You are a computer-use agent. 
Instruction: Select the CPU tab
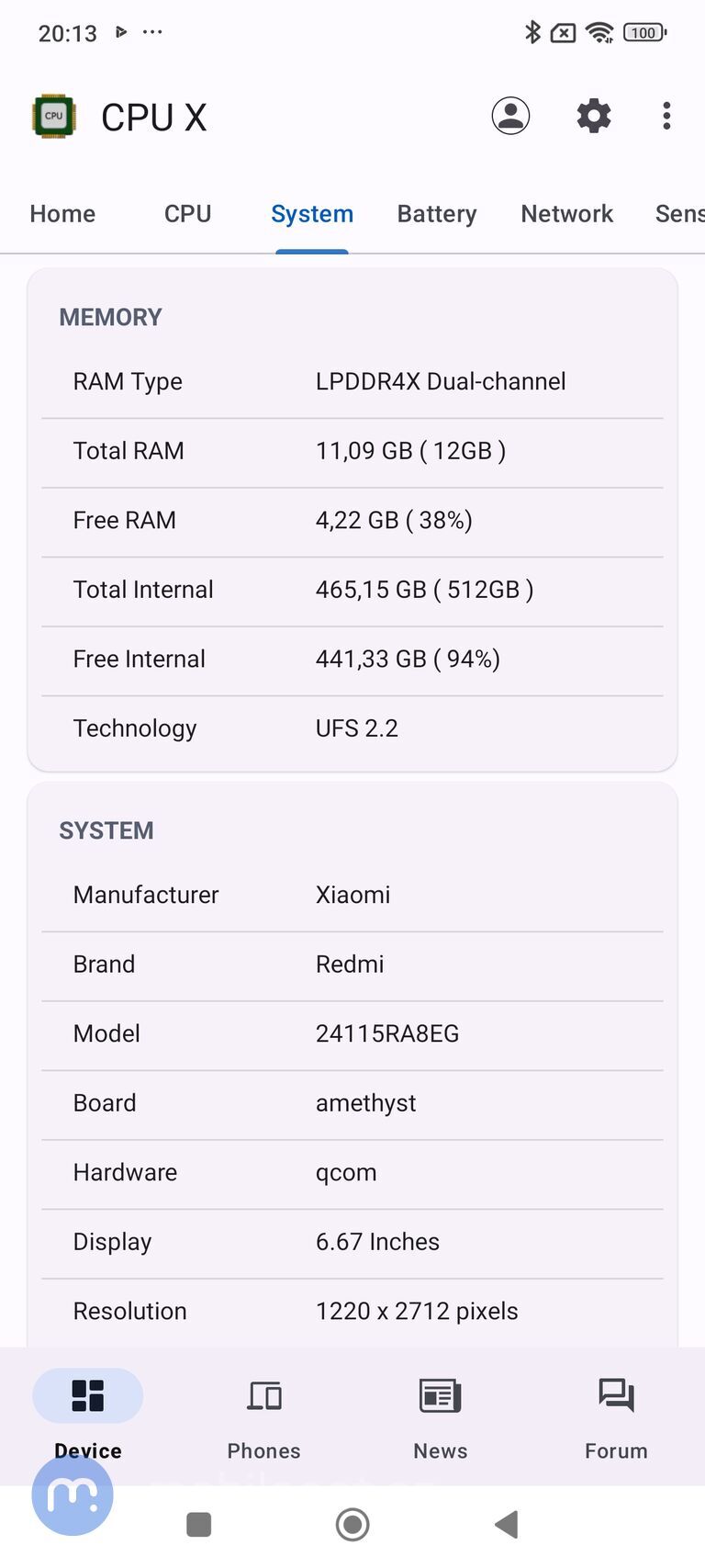187,213
